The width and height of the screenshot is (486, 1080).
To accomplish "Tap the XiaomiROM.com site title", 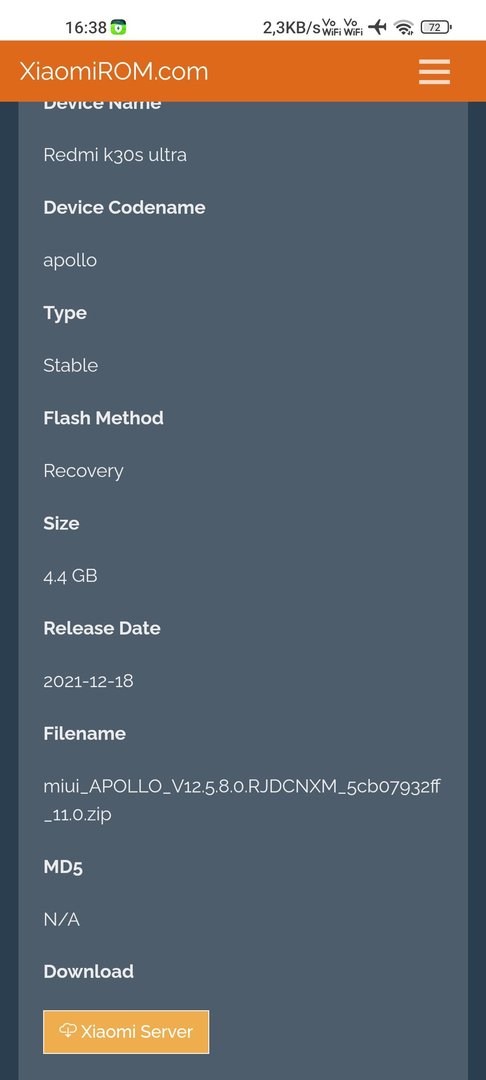I will [114, 71].
